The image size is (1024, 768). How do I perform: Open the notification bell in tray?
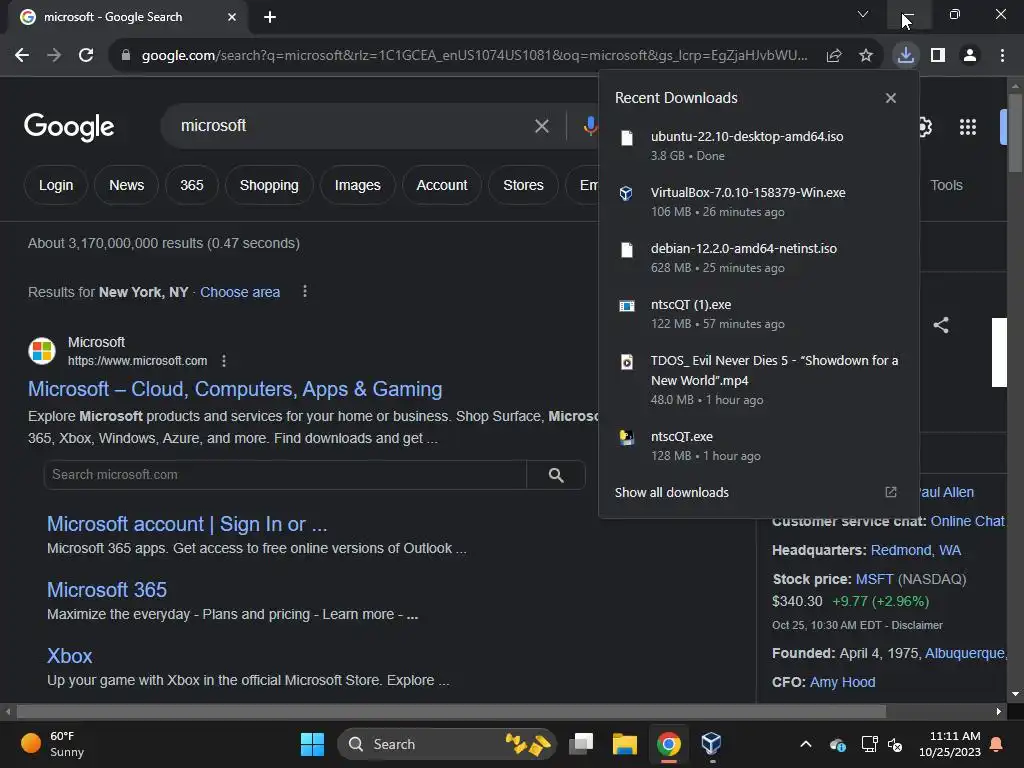tap(997, 744)
